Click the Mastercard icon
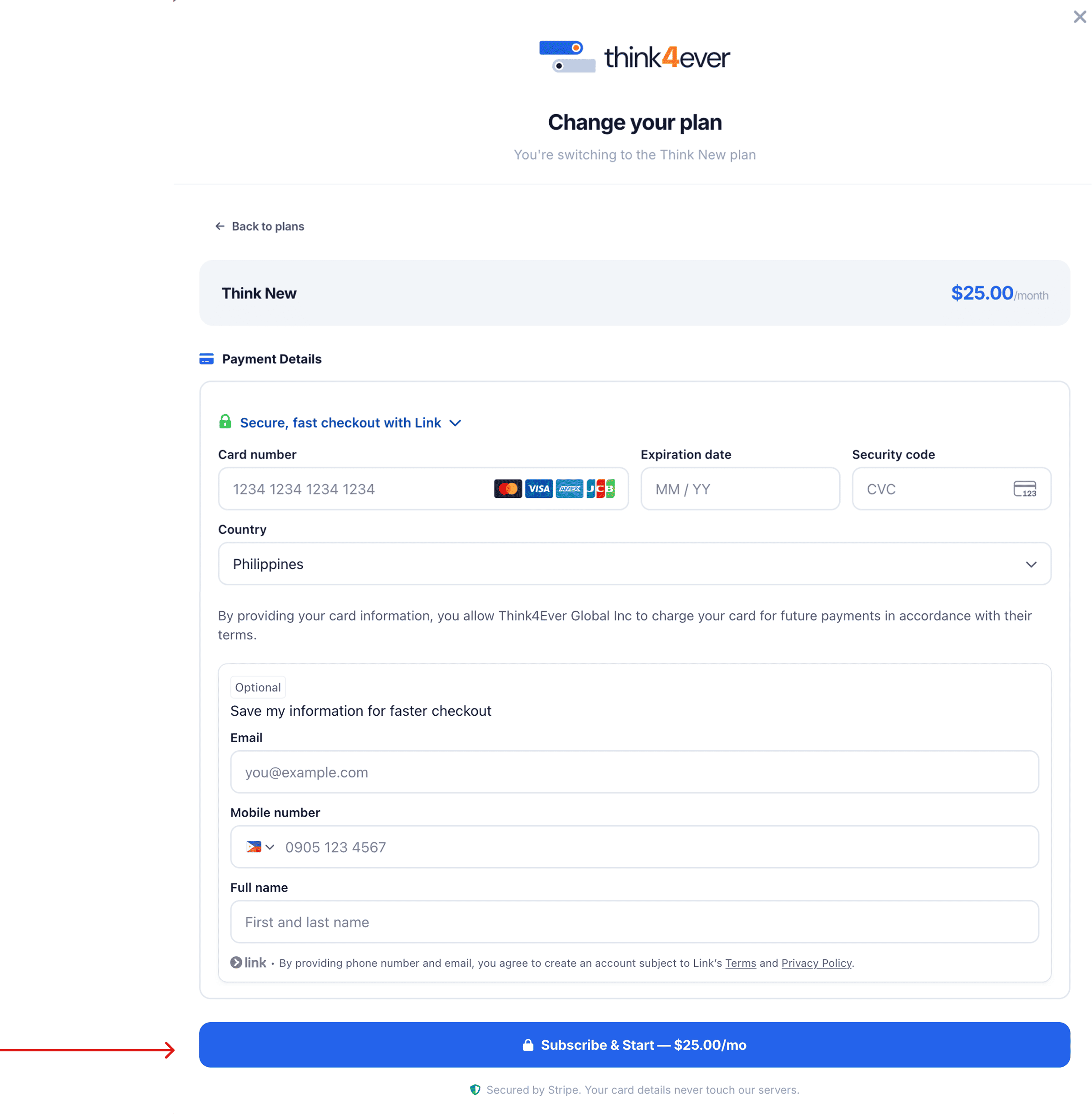The height and width of the screenshot is (1114, 1092). point(507,489)
